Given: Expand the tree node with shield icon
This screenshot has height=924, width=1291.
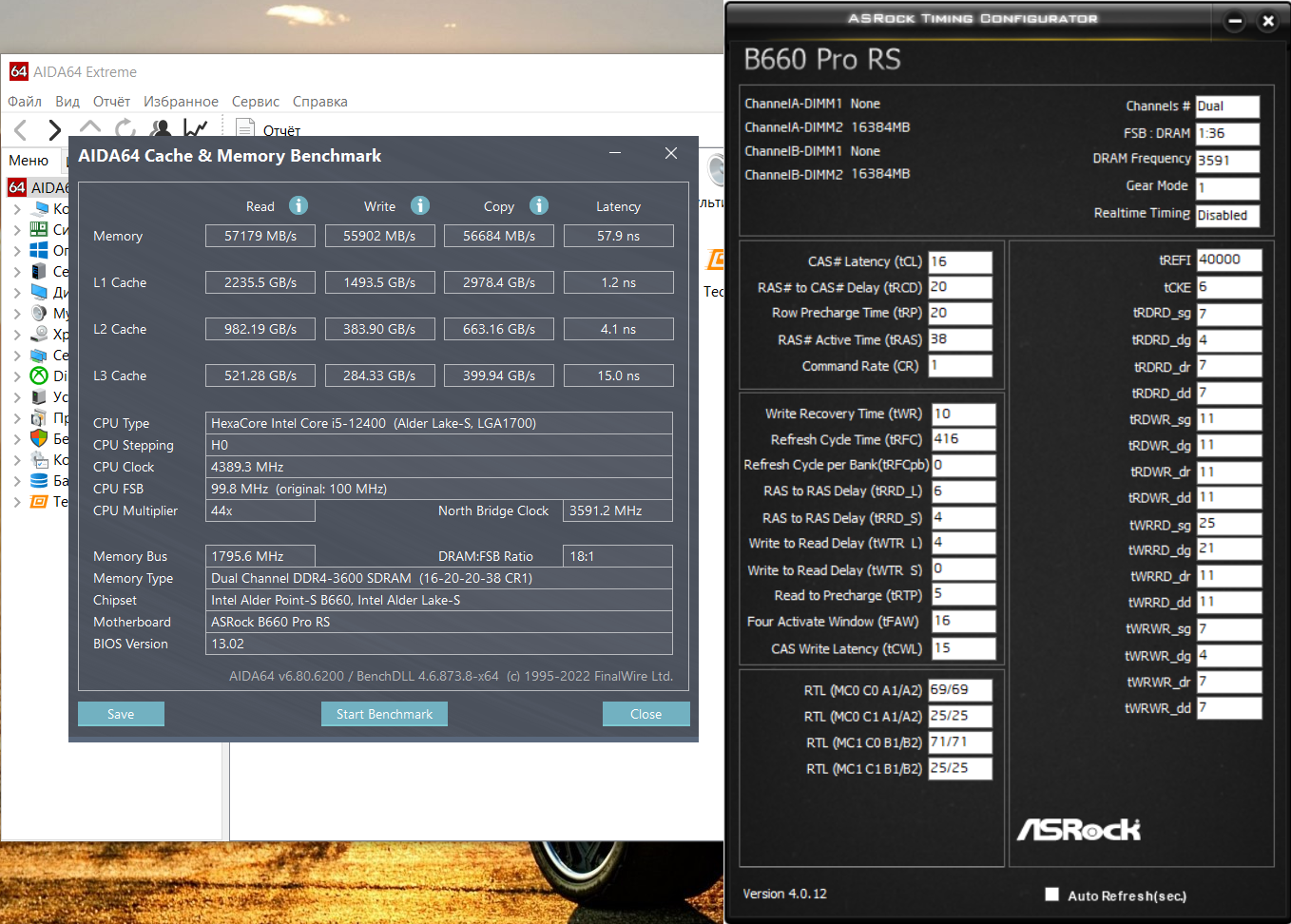Looking at the screenshot, I should click(17, 439).
